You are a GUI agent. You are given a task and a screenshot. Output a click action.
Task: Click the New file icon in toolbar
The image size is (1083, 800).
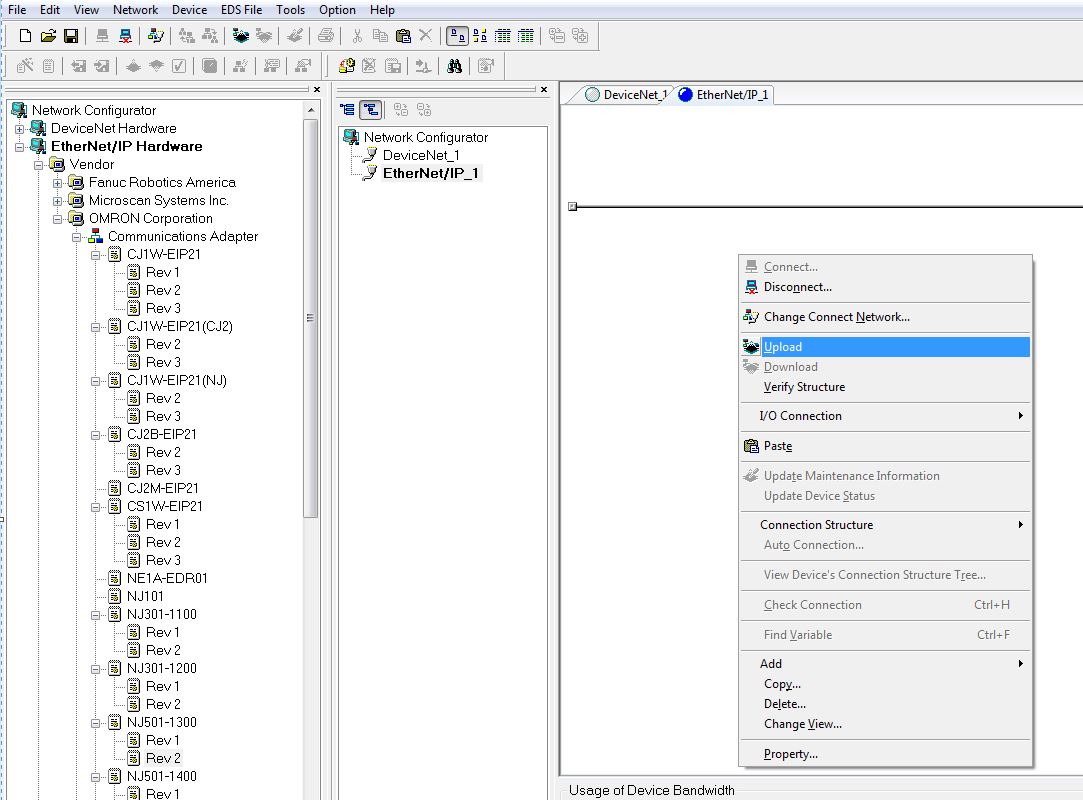click(x=25, y=36)
